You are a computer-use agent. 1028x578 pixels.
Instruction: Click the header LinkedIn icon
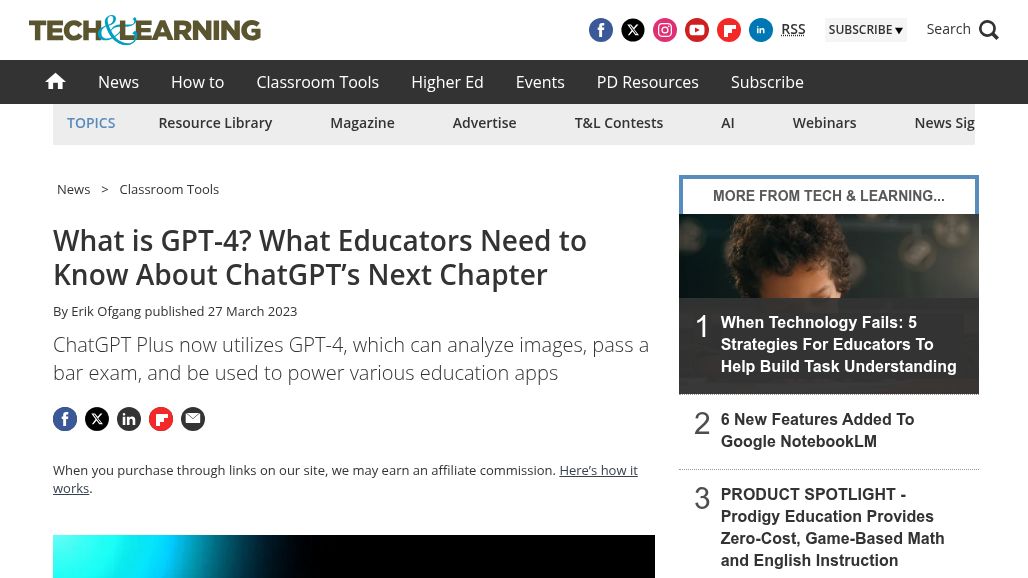761,30
